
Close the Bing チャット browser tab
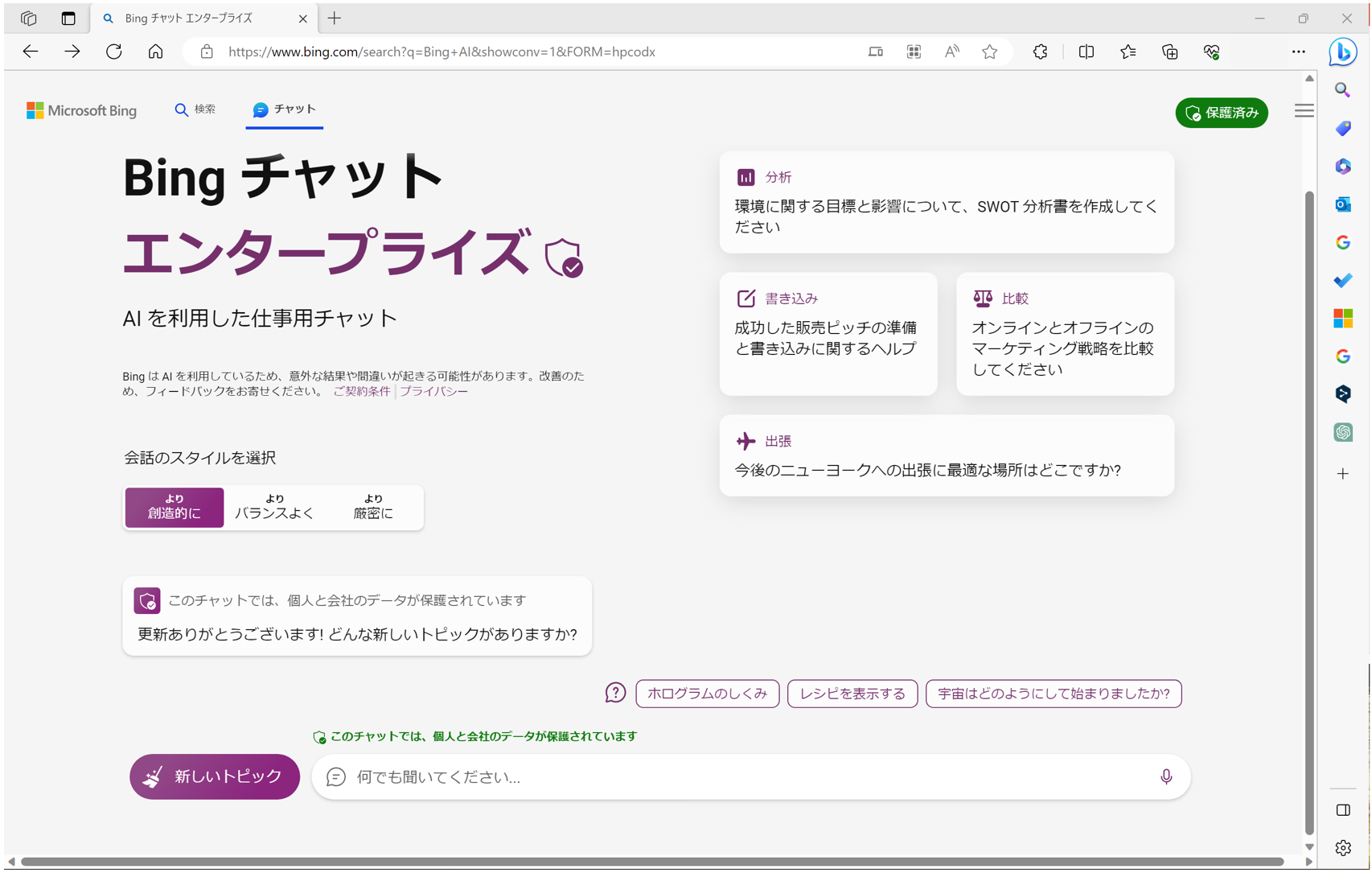click(x=302, y=19)
